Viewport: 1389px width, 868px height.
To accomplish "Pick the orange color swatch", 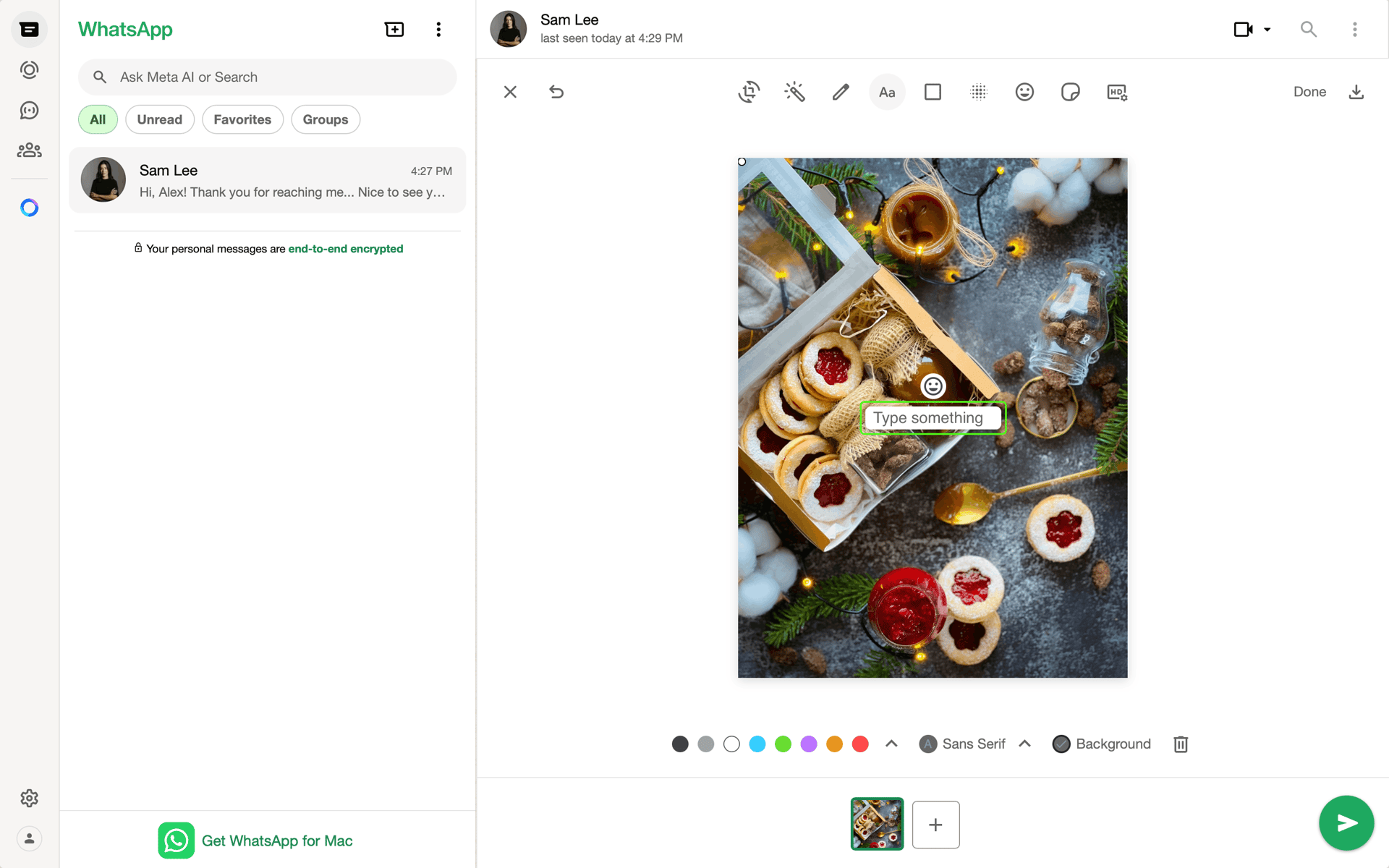I will 834,744.
